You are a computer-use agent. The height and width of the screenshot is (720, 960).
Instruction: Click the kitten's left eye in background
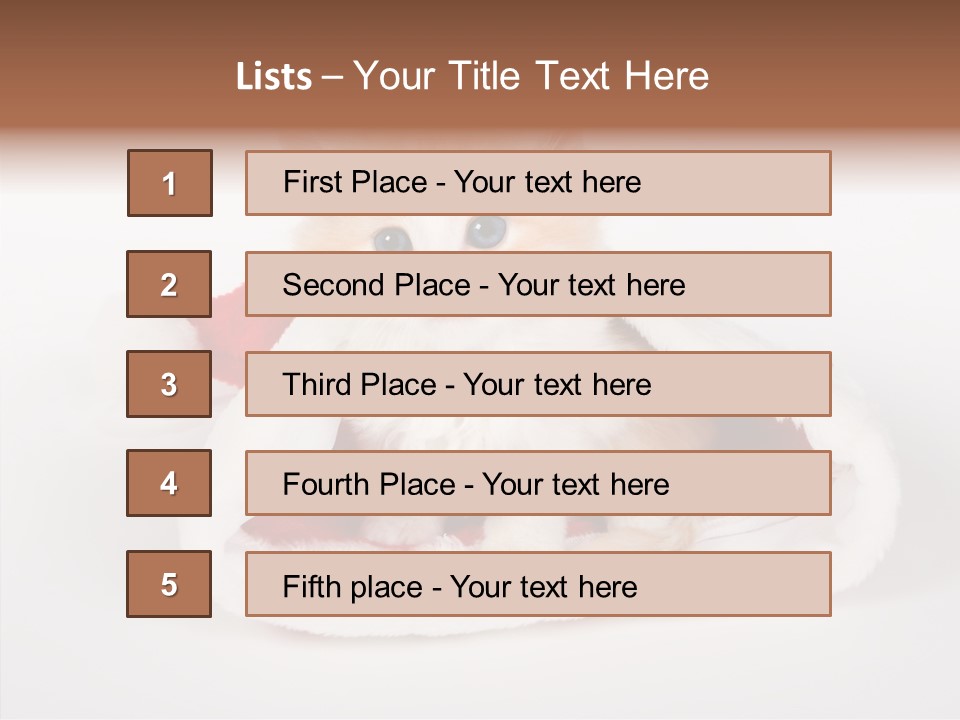click(391, 237)
